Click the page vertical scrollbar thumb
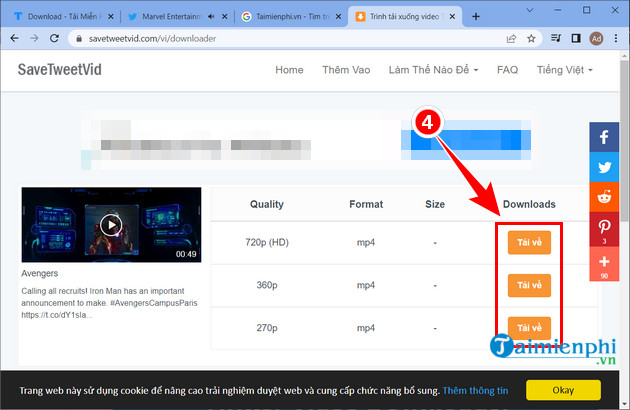 click(624, 141)
